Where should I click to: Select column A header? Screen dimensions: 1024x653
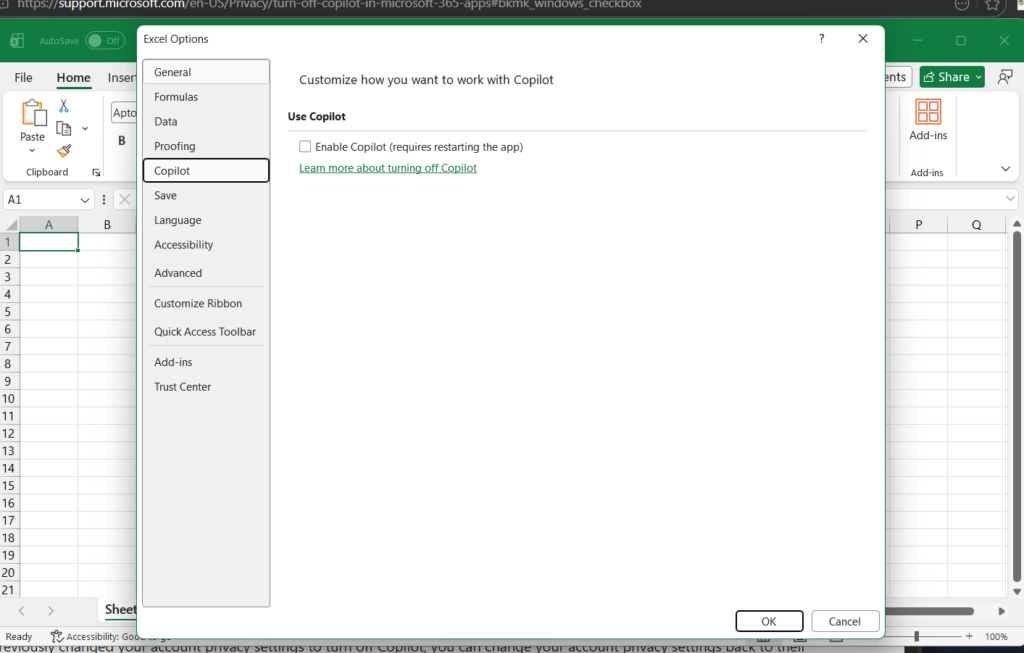49,225
